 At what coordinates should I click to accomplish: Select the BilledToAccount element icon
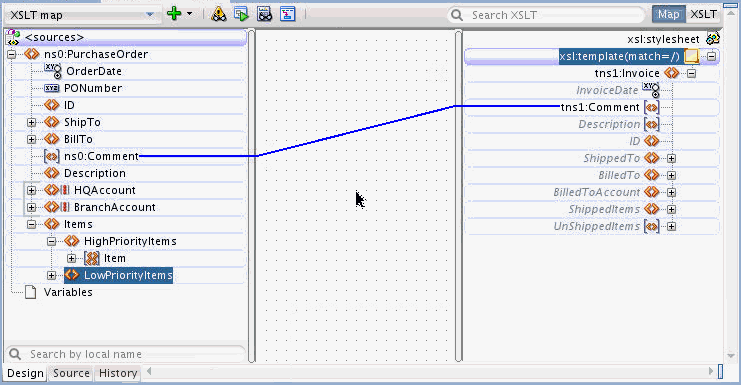(652, 192)
